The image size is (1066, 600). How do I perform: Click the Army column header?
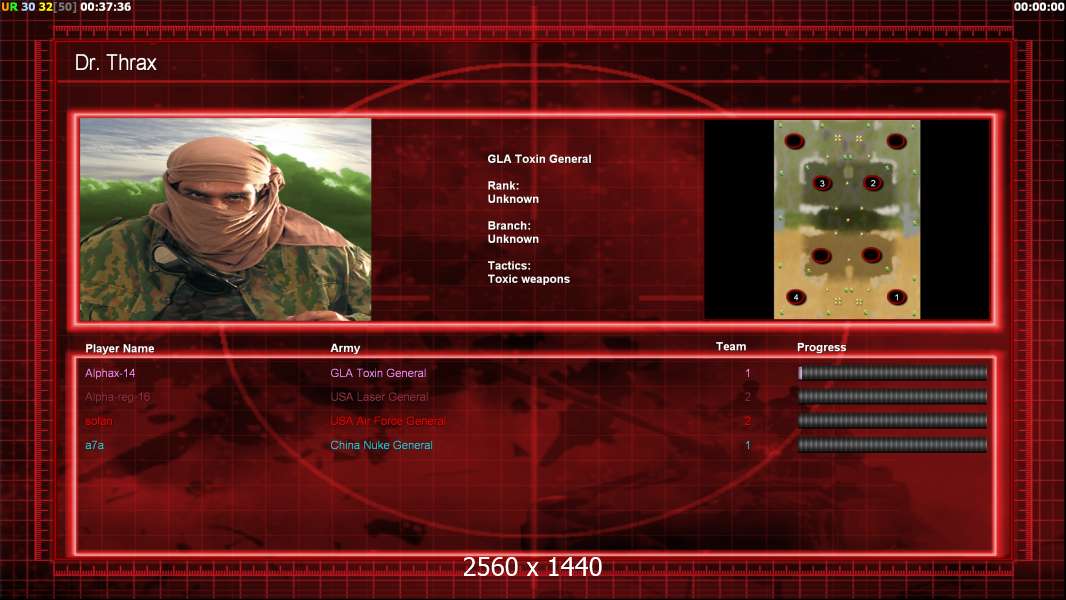tap(345, 348)
